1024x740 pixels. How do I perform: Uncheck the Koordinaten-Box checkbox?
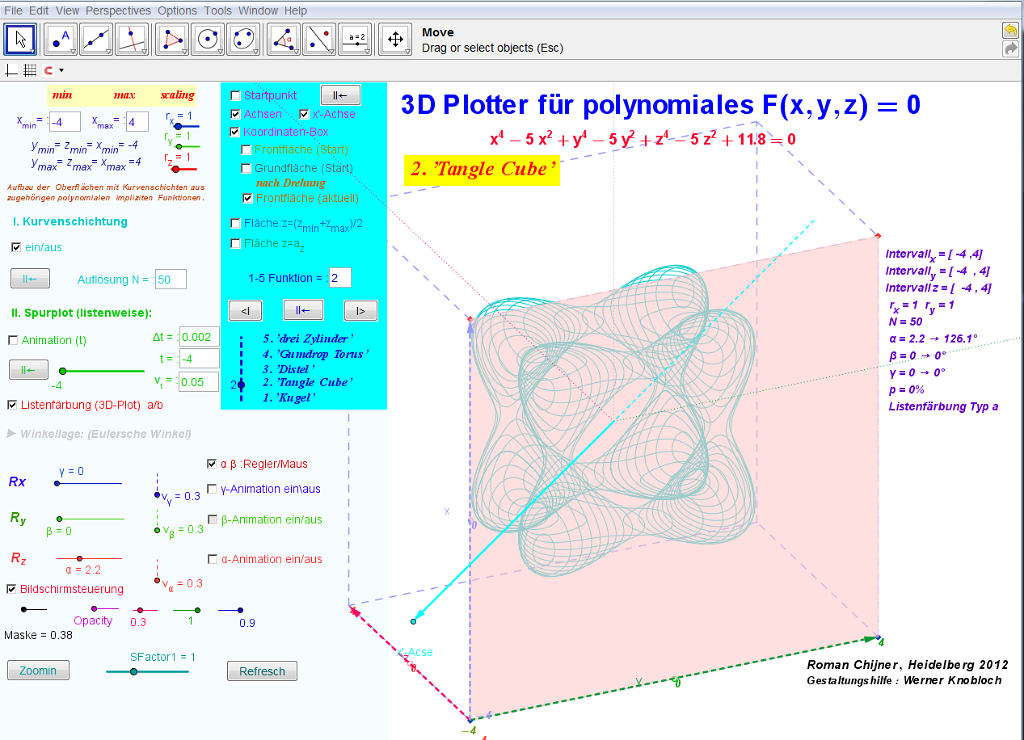coord(236,132)
